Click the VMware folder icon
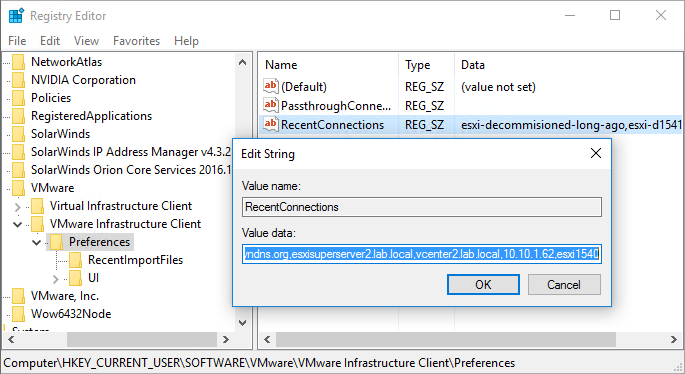 point(19,188)
